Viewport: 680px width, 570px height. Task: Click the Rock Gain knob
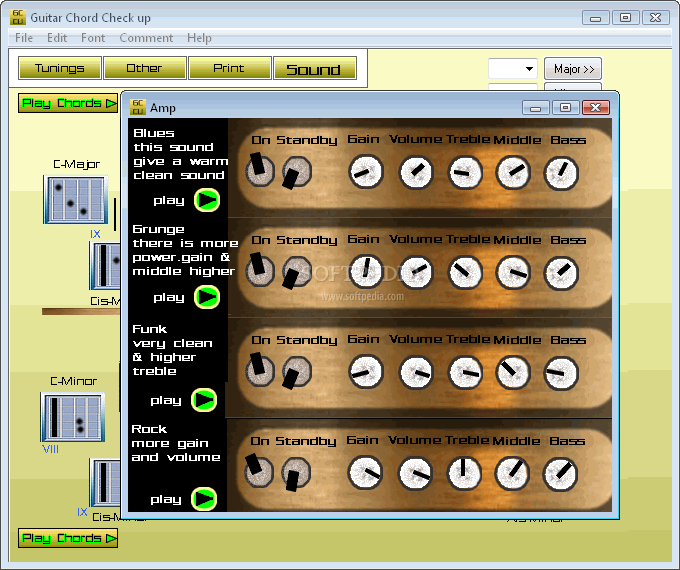click(365, 473)
